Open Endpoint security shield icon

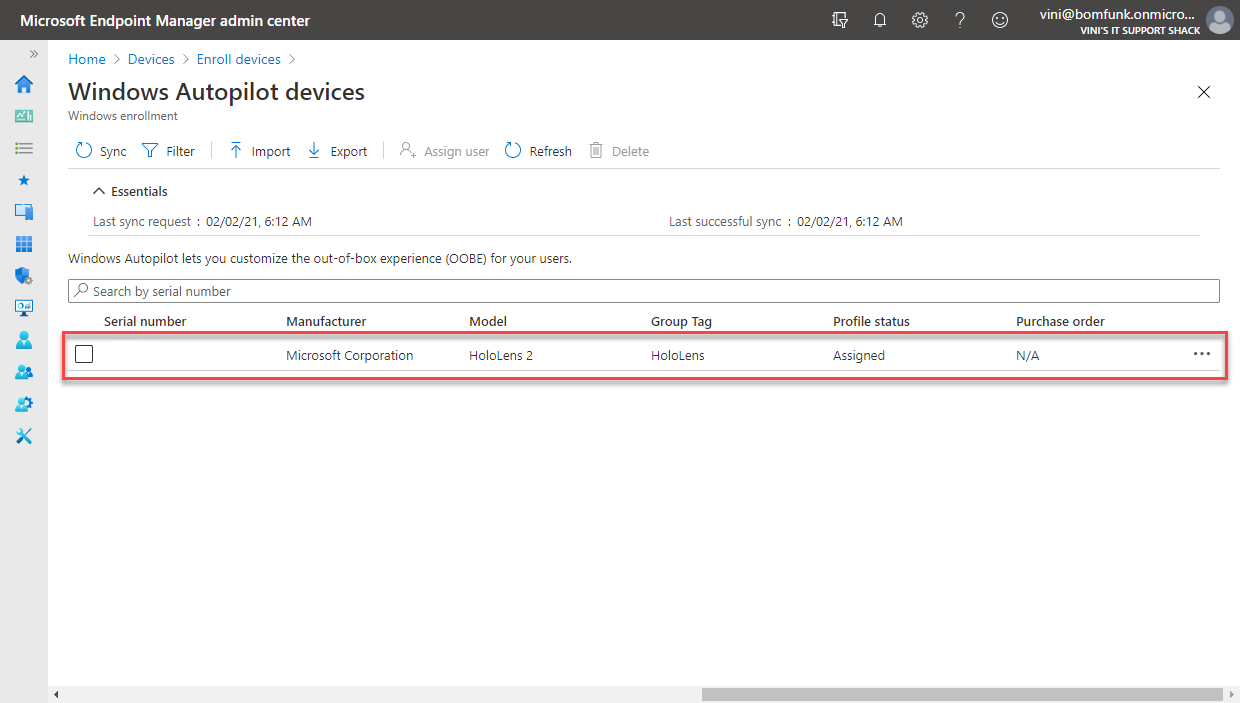pyautogui.click(x=24, y=276)
